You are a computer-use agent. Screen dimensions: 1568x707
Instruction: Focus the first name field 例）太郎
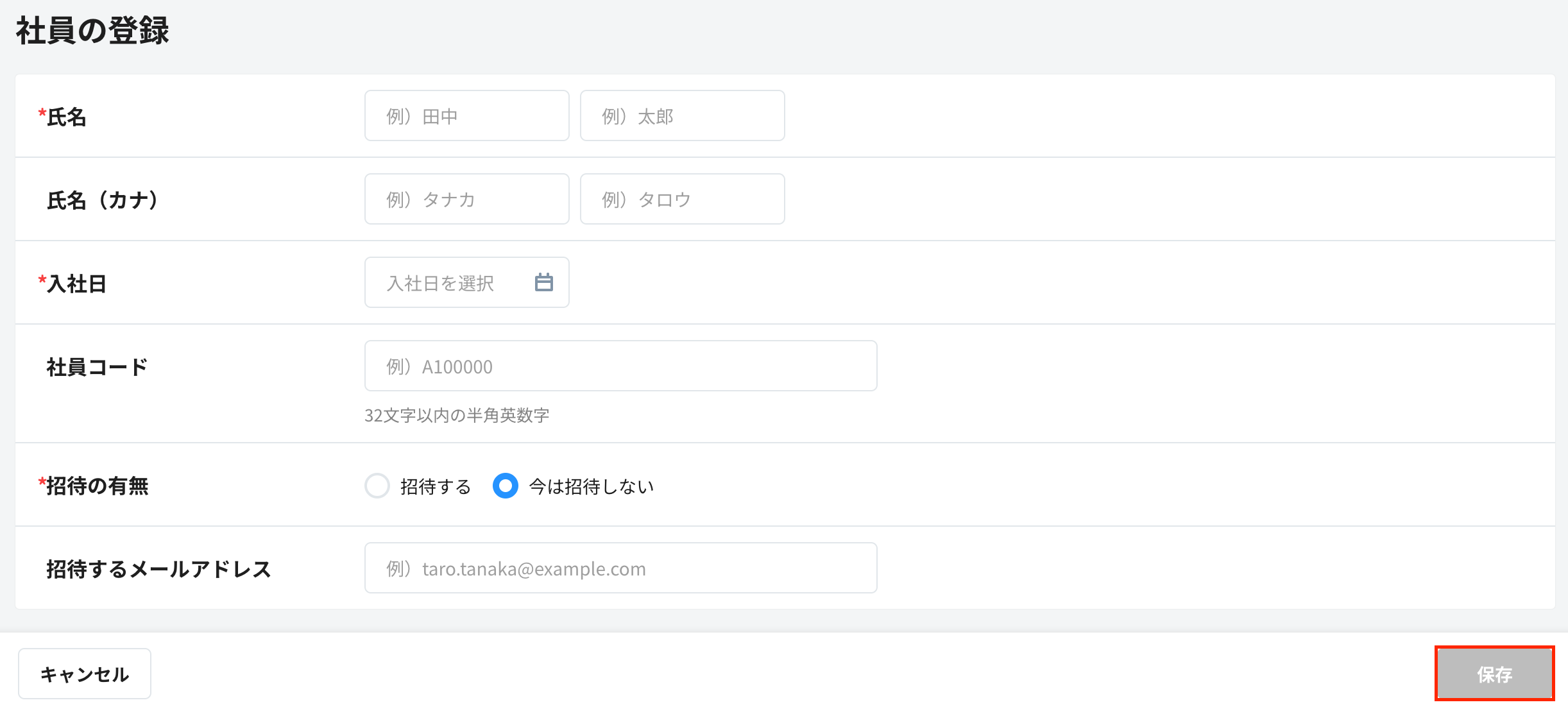pyautogui.click(x=682, y=116)
